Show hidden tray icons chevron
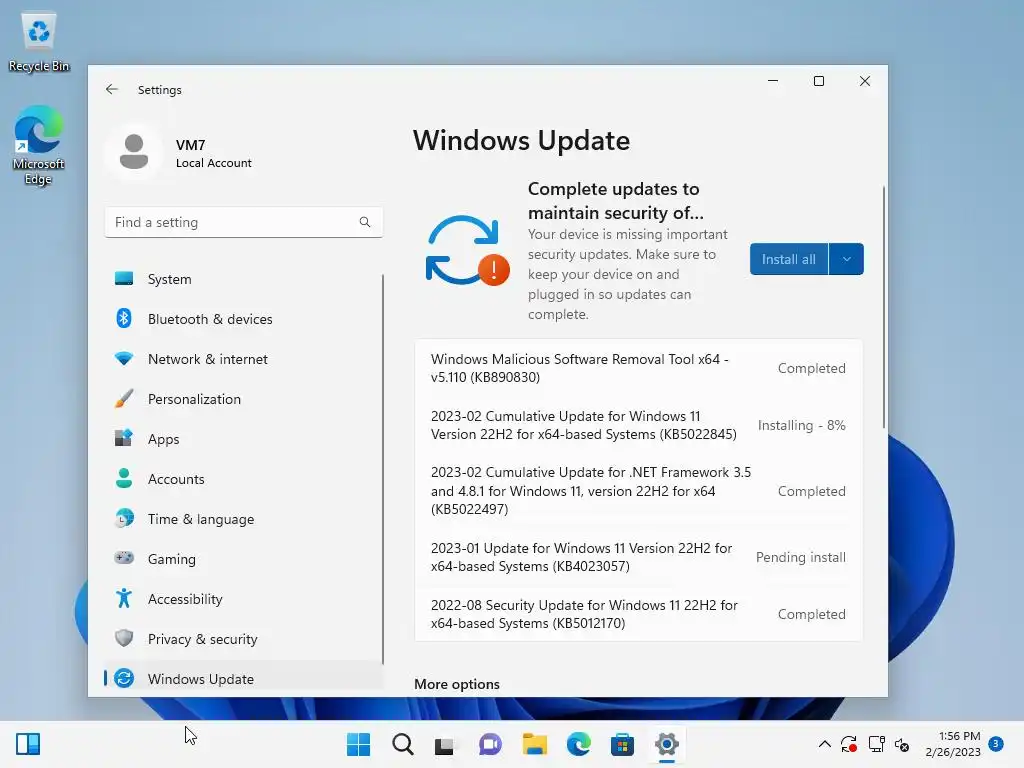Viewport: 1024px width, 768px height. (825, 744)
